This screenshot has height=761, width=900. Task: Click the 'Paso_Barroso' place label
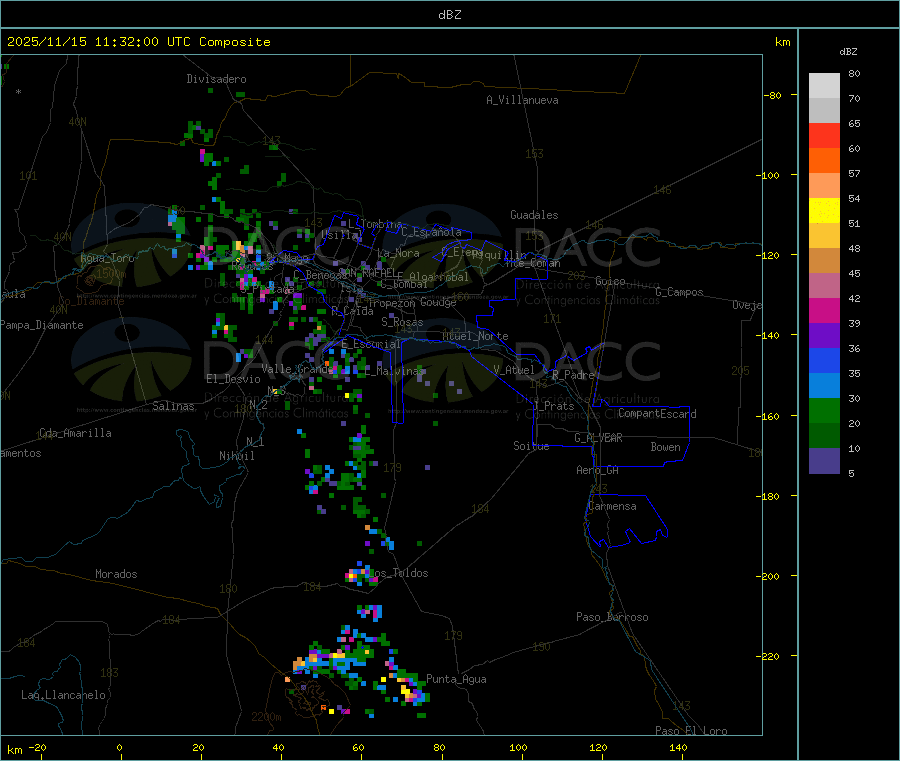point(612,617)
